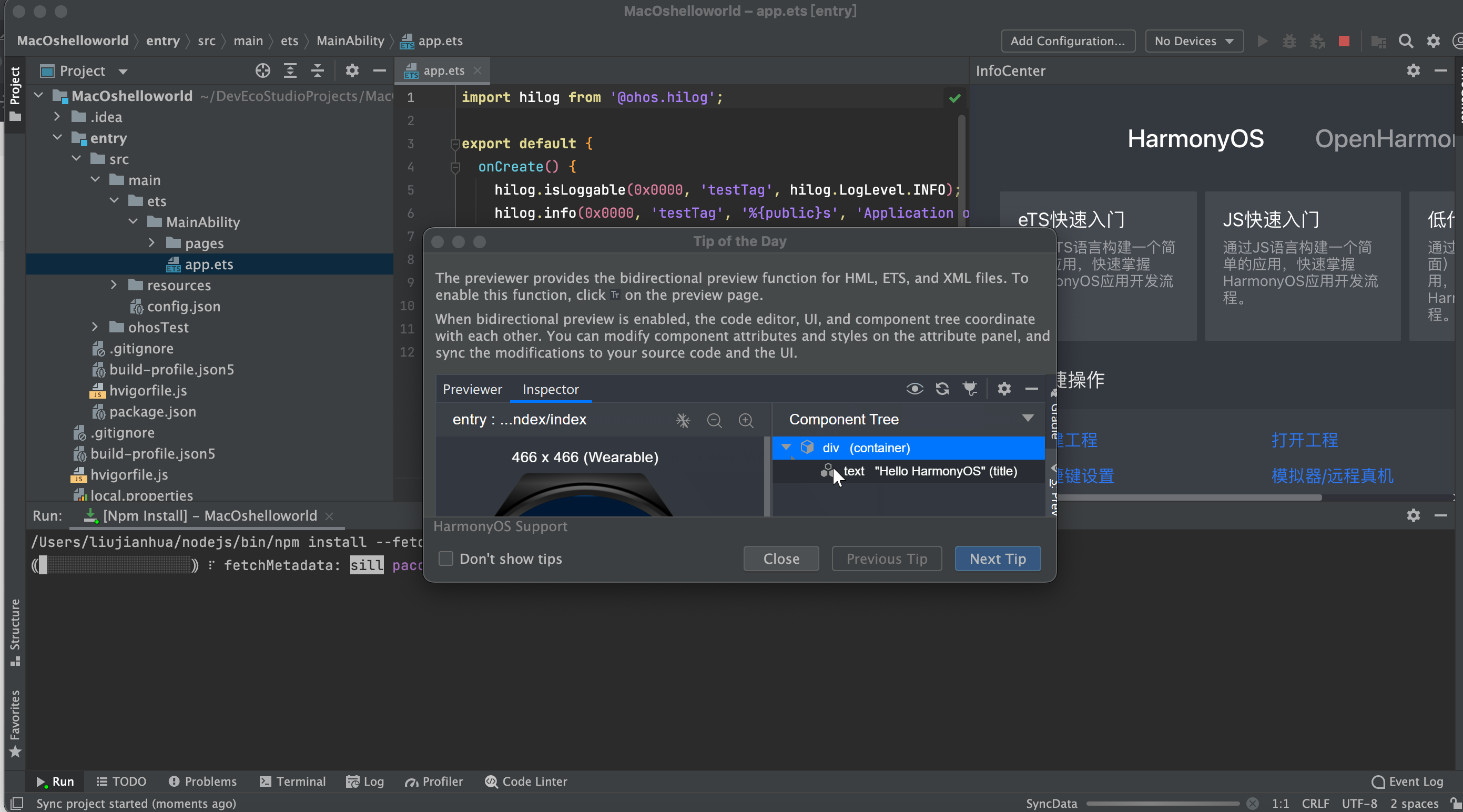This screenshot has height=812, width=1463.
Task: Click the JS快速入门 card in InfoCenter
Action: point(1303,266)
